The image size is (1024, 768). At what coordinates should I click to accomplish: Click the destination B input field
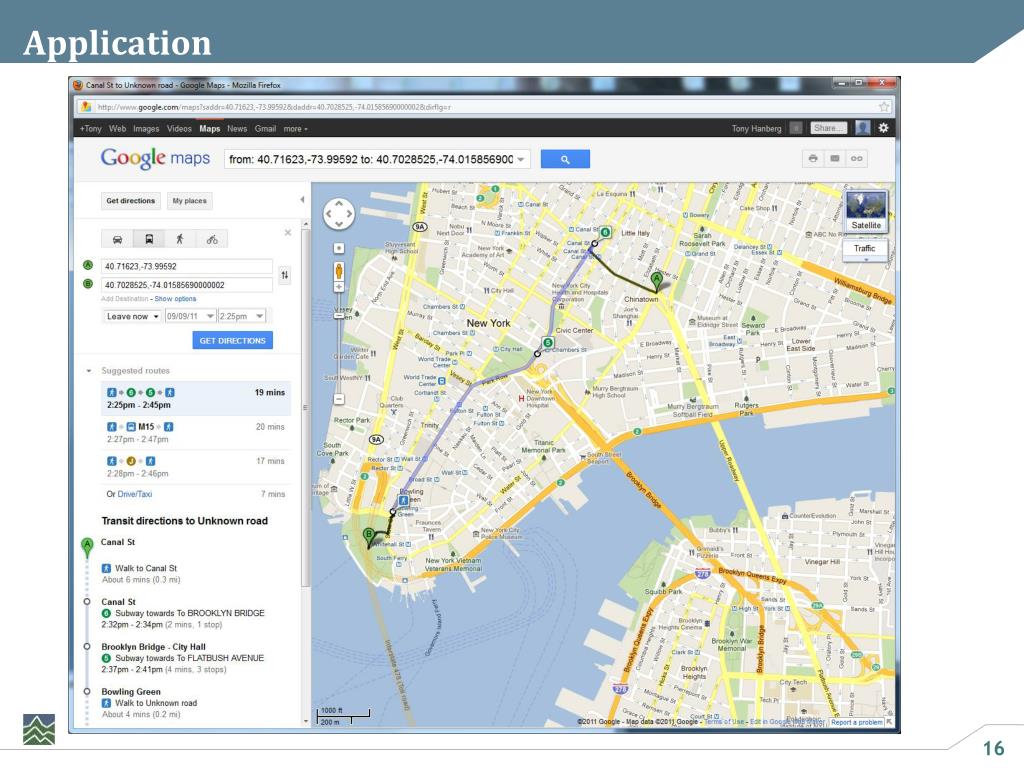(187, 285)
